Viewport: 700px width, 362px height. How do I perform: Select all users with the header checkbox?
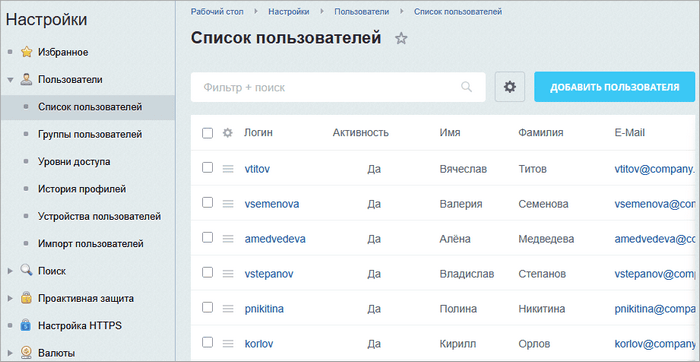click(x=207, y=133)
